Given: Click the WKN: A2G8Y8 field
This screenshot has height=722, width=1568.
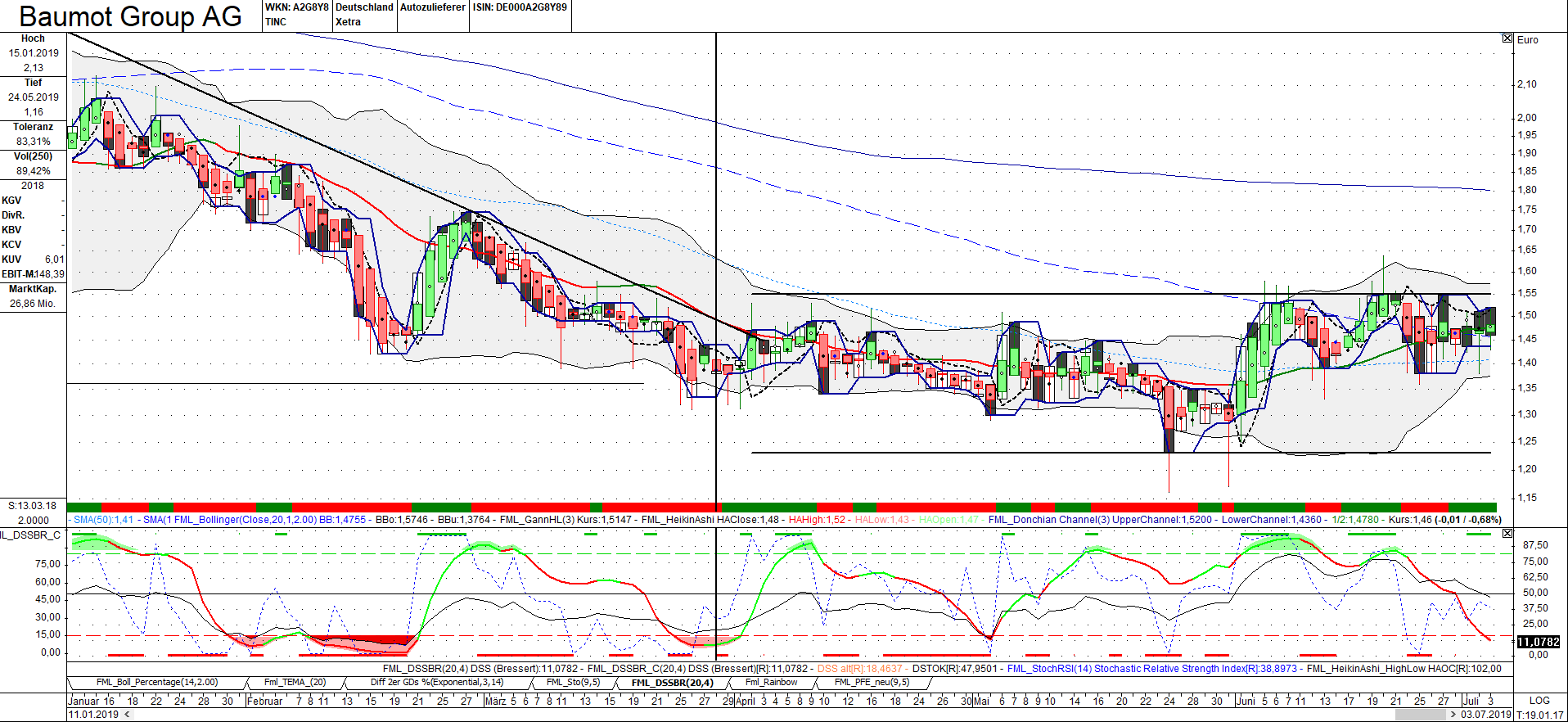Looking at the screenshot, I should [296, 7].
